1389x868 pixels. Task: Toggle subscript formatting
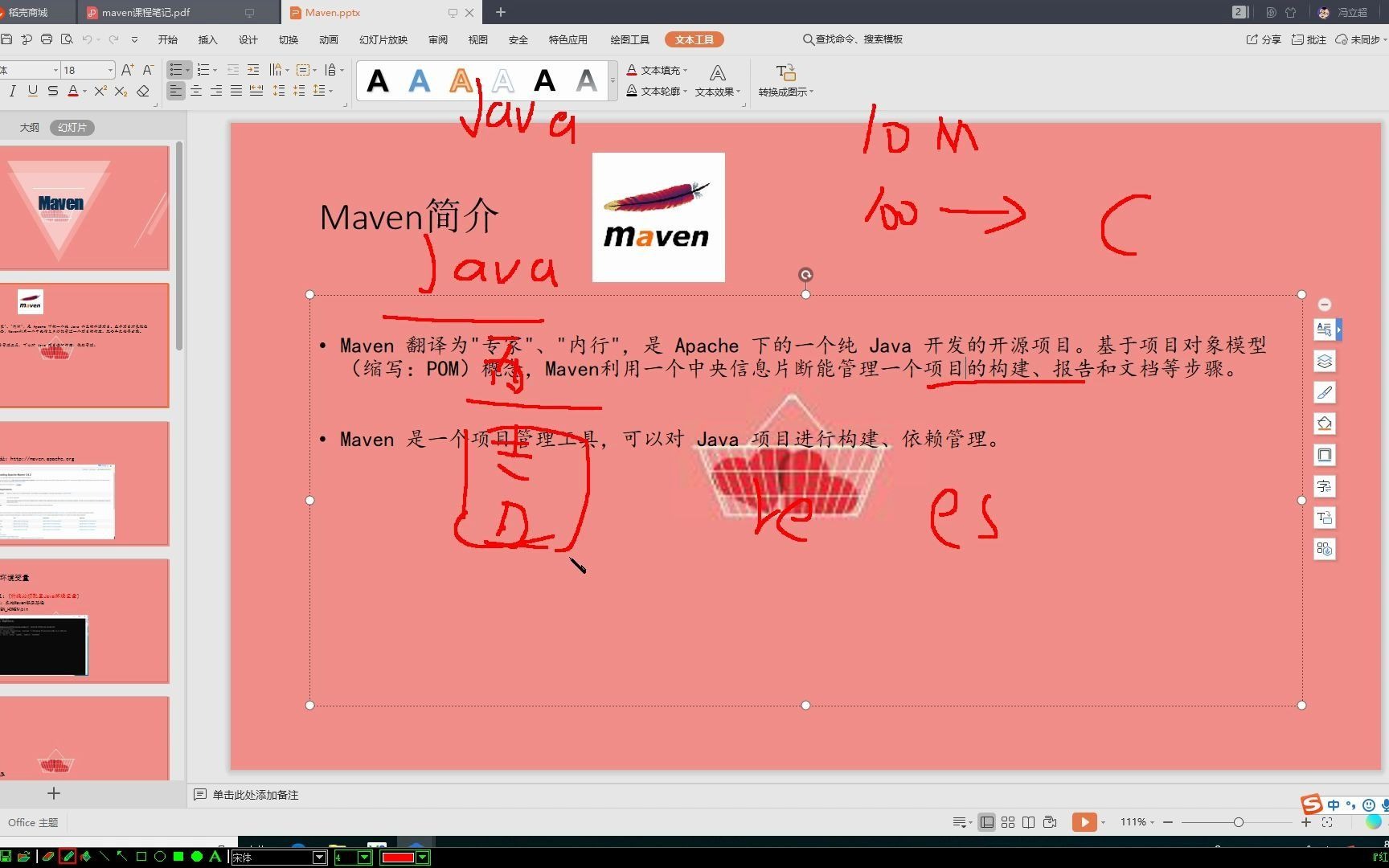(x=121, y=91)
